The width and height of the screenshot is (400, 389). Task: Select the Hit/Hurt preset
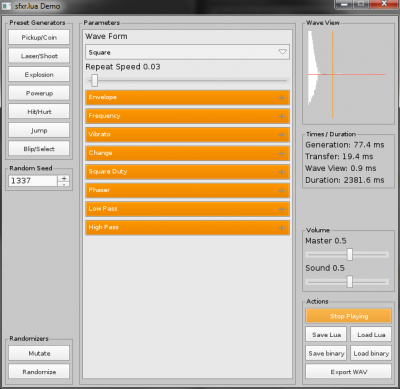point(39,112)
